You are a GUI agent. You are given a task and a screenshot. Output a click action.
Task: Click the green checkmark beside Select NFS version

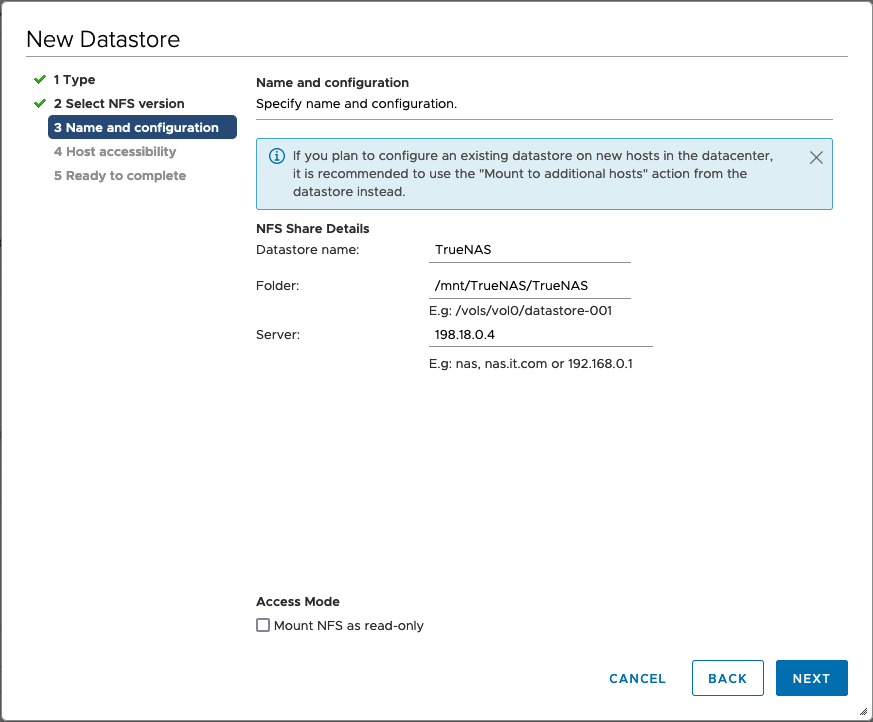click(x=40, y=103)
